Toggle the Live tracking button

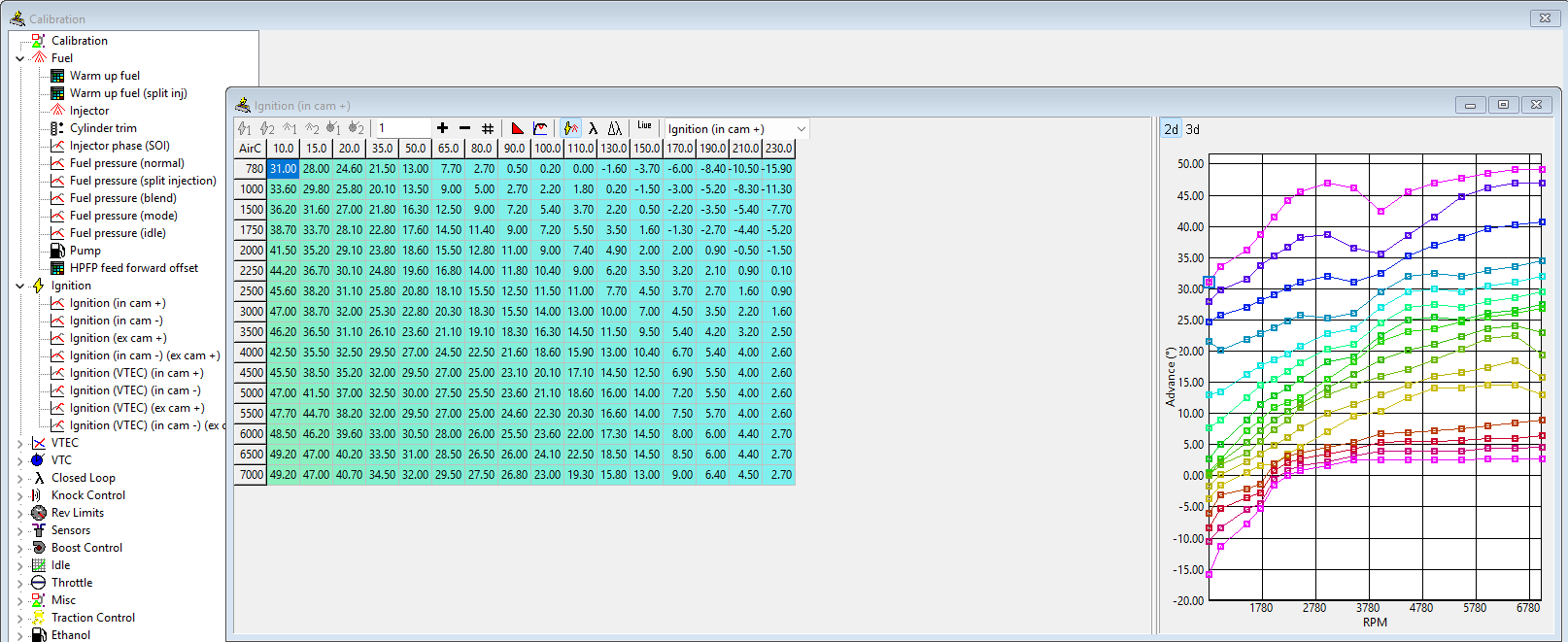click(x=645, y=126)
